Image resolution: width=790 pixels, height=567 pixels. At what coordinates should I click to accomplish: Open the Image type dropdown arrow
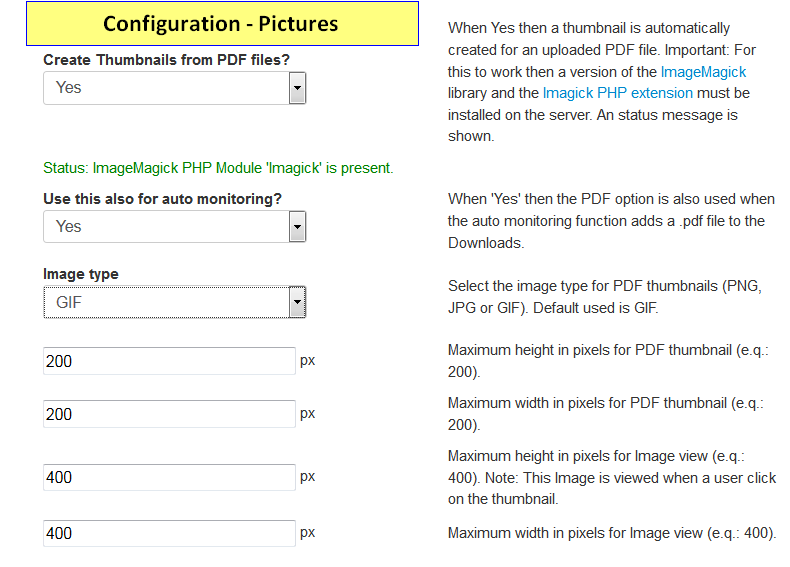coord(297,302)
